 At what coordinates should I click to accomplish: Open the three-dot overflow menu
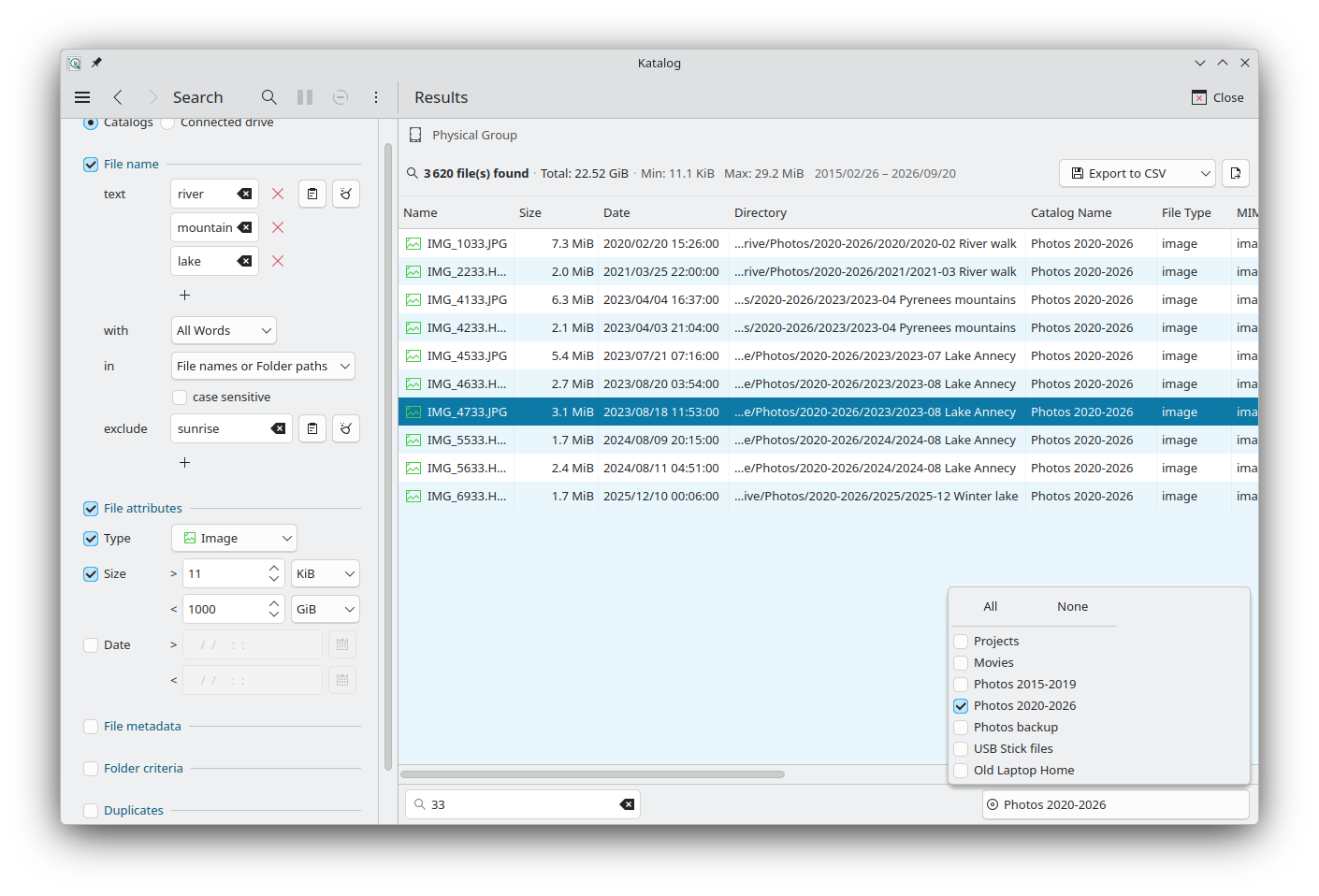(x=376, y=97)
